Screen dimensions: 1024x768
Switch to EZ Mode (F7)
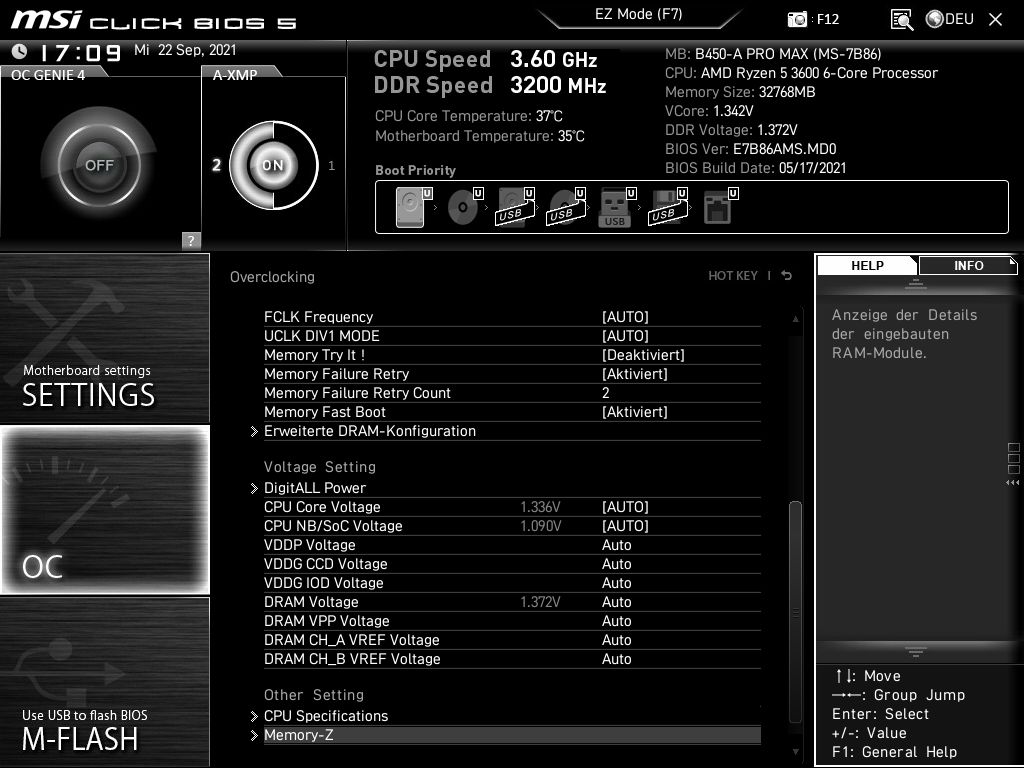point(640,14)
